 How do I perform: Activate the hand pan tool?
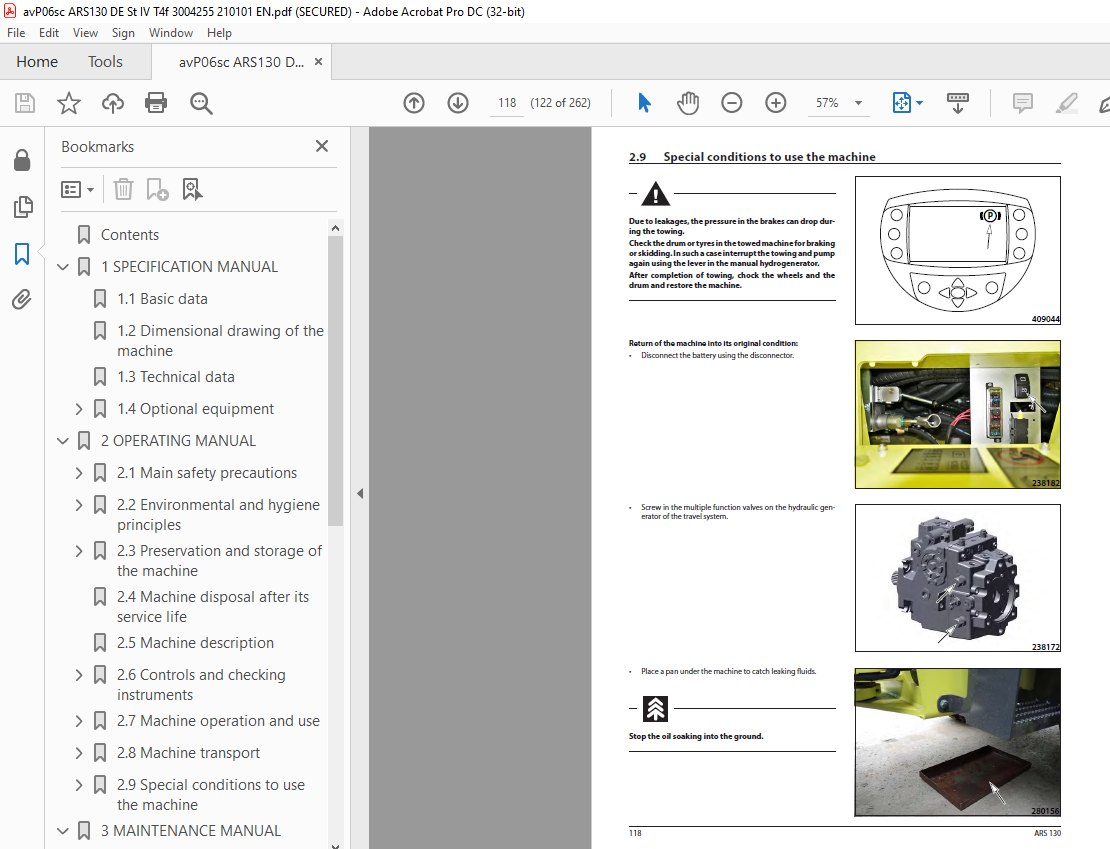(687, 103)
